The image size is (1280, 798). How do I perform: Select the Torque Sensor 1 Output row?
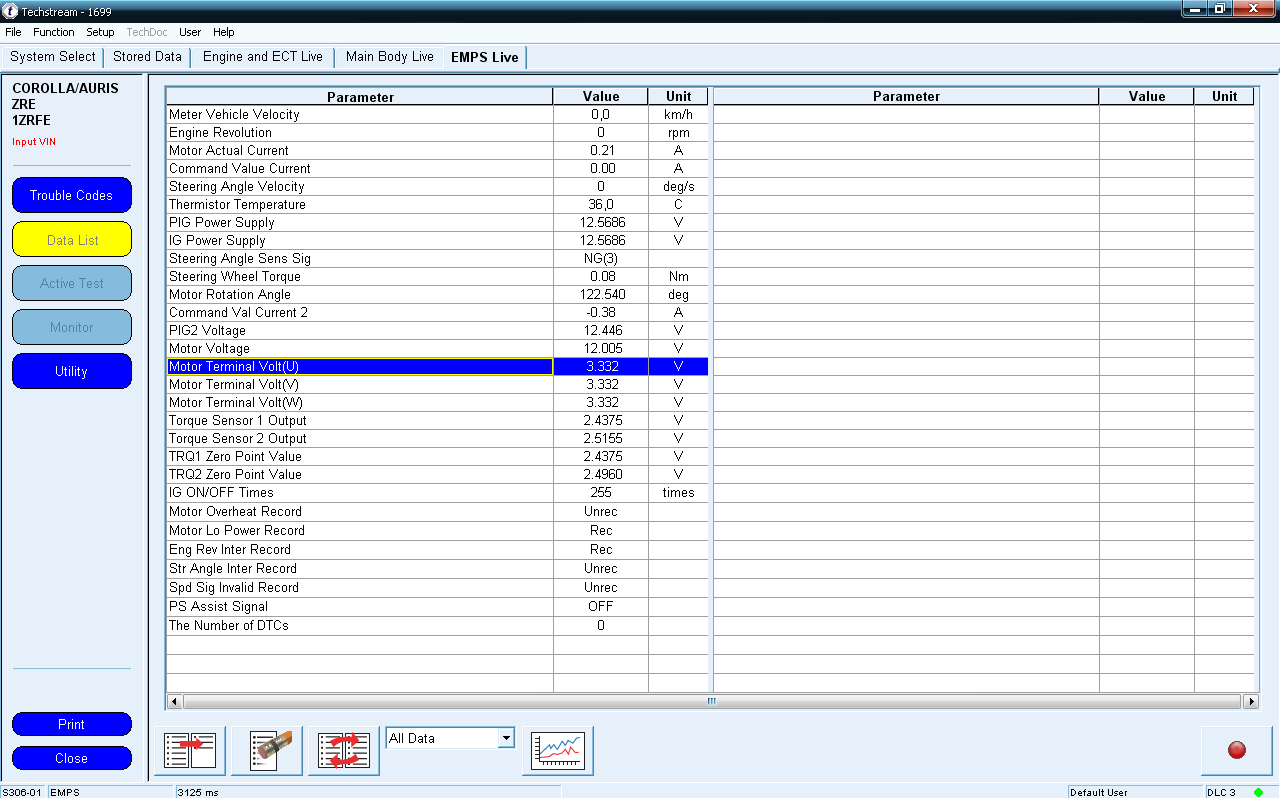point(437,420)
